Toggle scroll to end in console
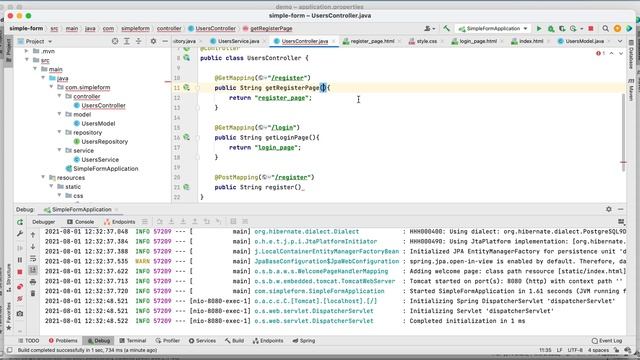This screenshot has height=360, width=640. coord(33,270)
